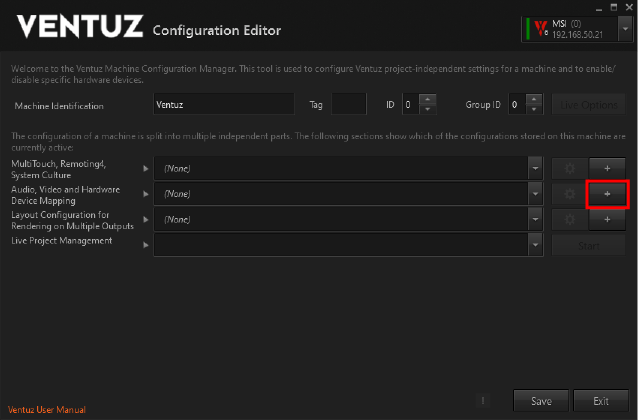Expand the Live Project Management section arrow

pos(146,243)
